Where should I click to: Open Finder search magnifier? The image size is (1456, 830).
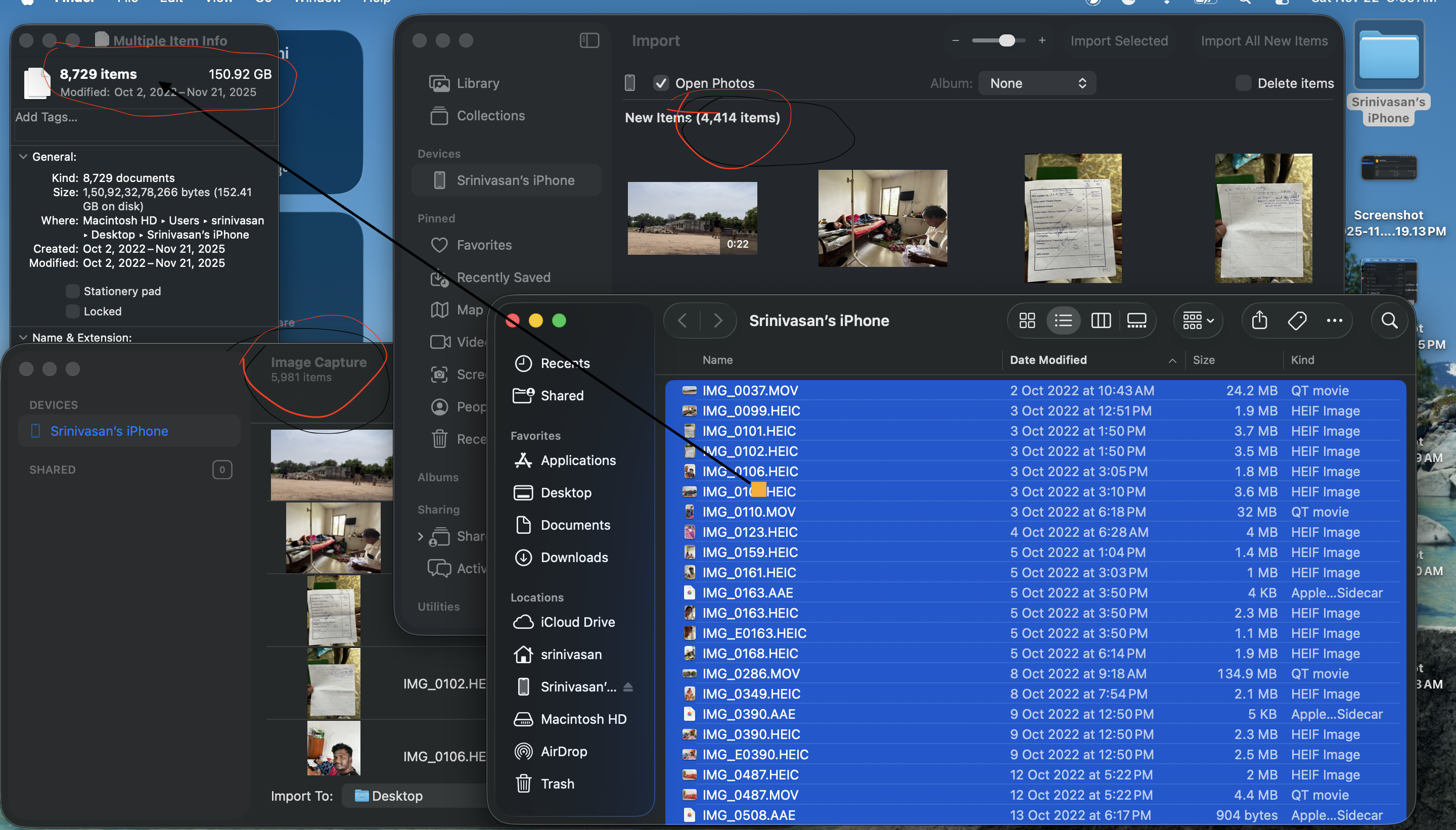(x=1389, y=320)
